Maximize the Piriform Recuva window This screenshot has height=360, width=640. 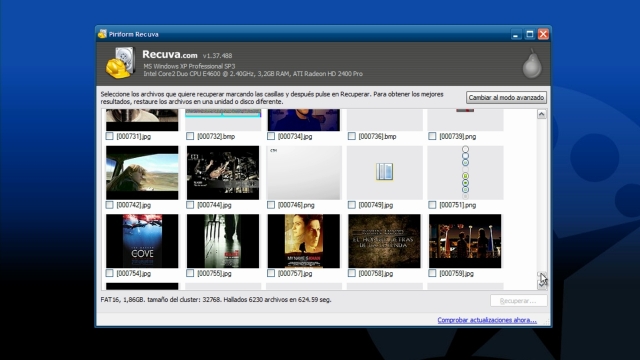(529, 34)
